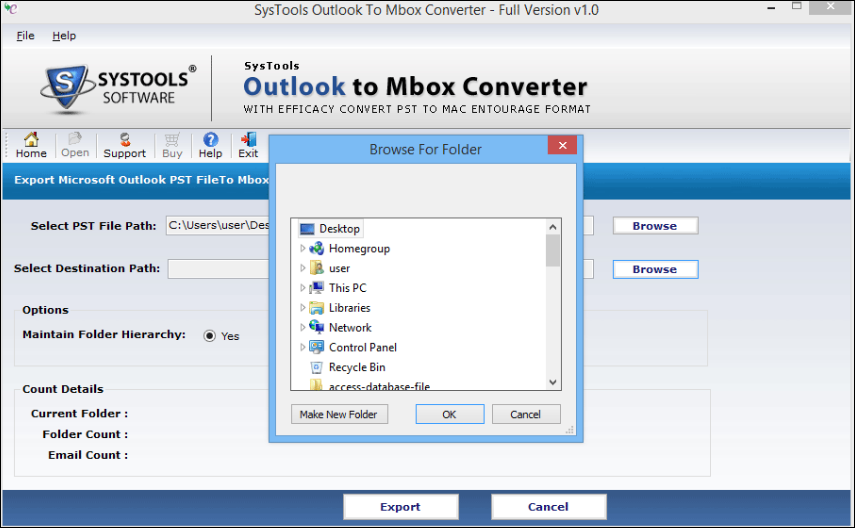Click the SysTools Software logo
Viewport: 855px width, 528px height.
(x=118, y=88)
